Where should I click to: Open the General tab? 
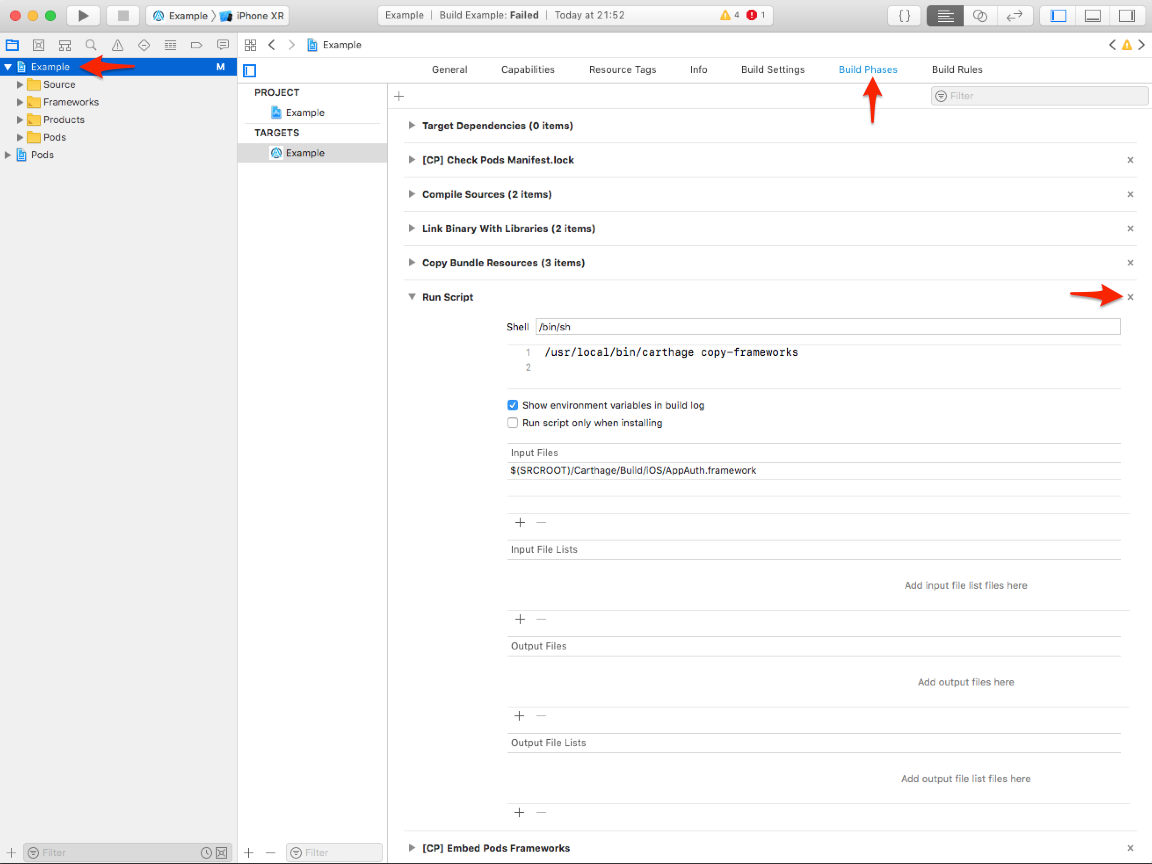click(450, 70)
